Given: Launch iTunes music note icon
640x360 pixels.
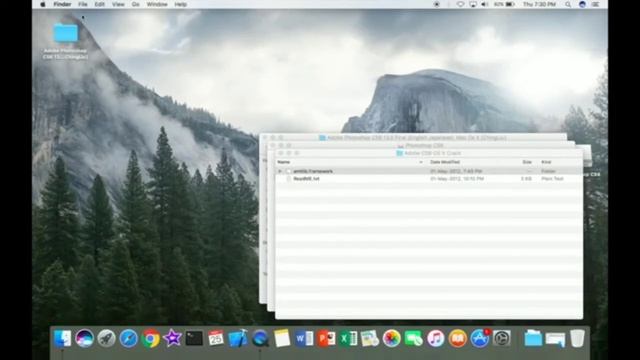Looking at the screenshot, I should pos(436,338).
